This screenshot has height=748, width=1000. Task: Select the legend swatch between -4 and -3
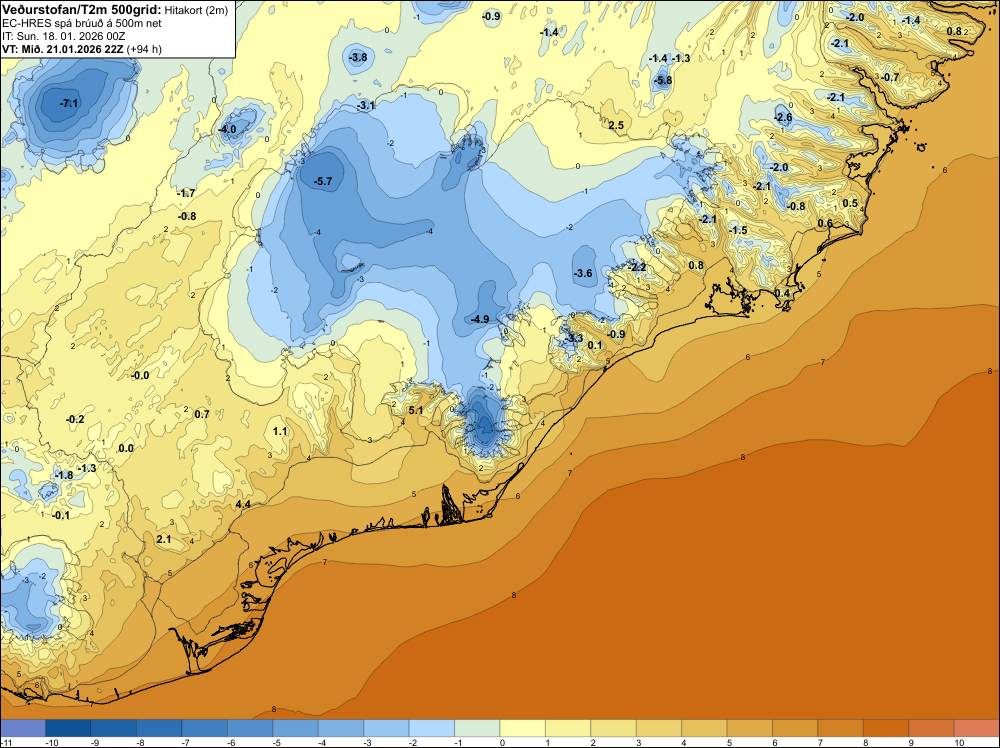point(341,728)
